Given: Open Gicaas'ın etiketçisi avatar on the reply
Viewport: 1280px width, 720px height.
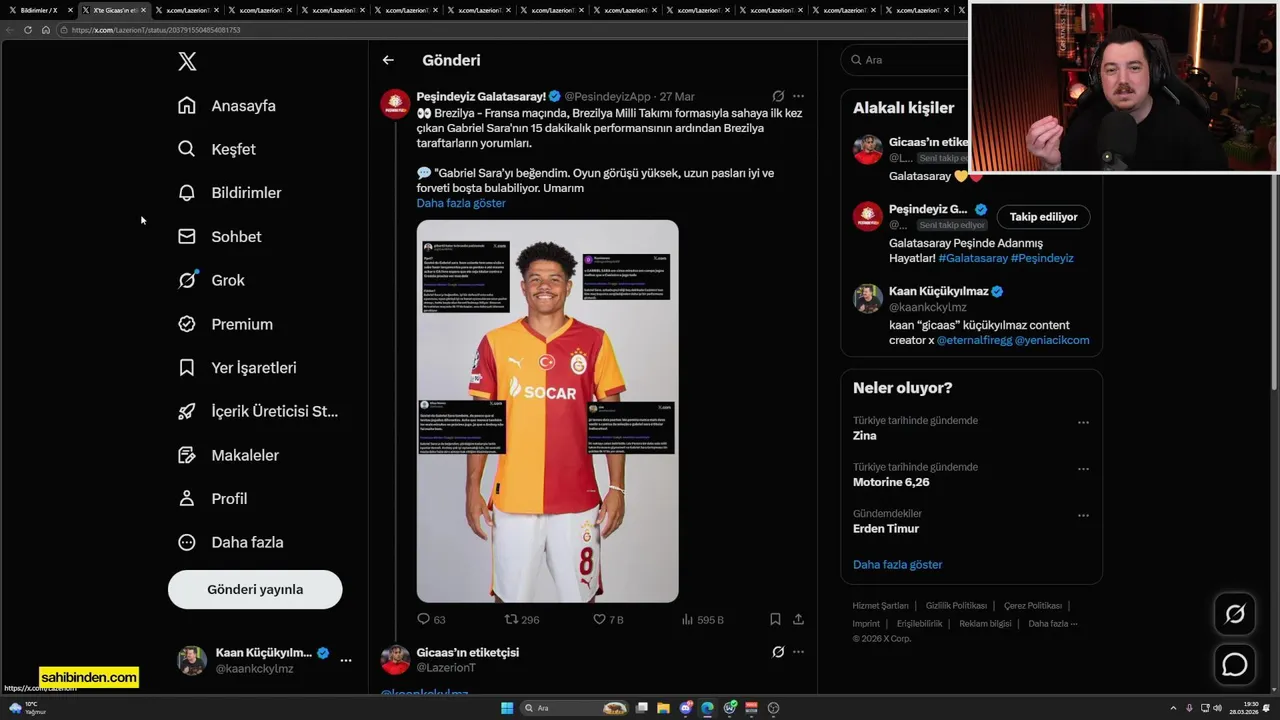Looking at the screenshot, I should pos(395,660).
